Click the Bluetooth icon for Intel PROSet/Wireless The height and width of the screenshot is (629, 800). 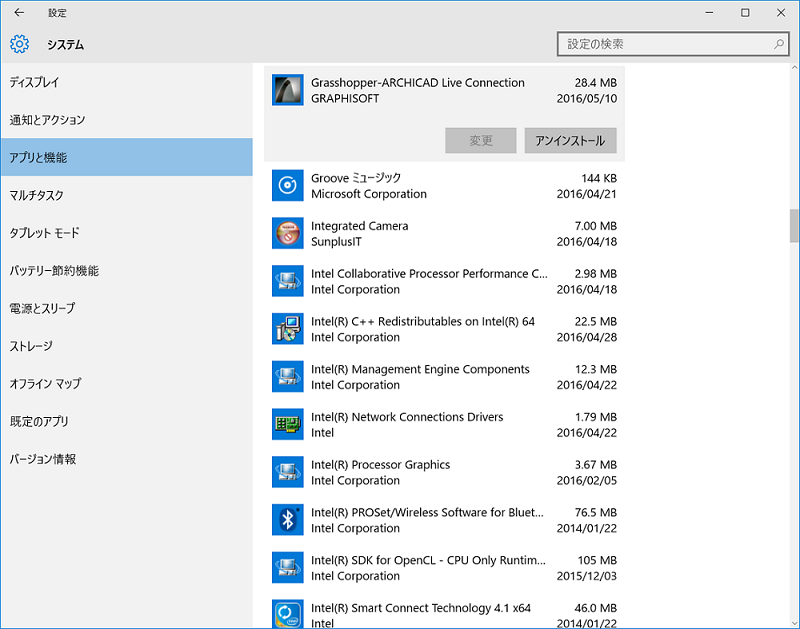tap(288, 520)
